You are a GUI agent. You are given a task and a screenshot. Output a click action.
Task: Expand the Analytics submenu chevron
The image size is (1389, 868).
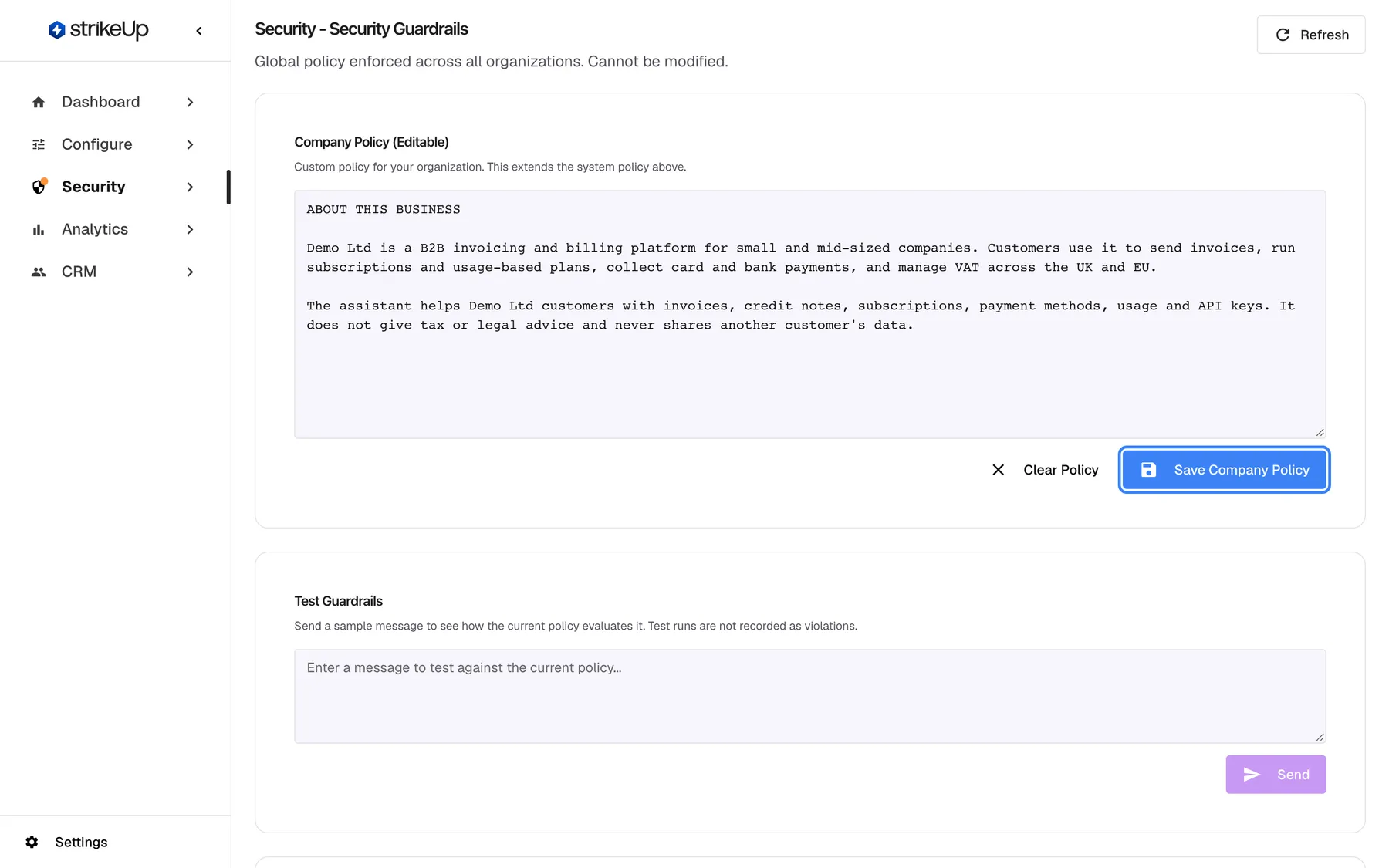tap(190, 229)
